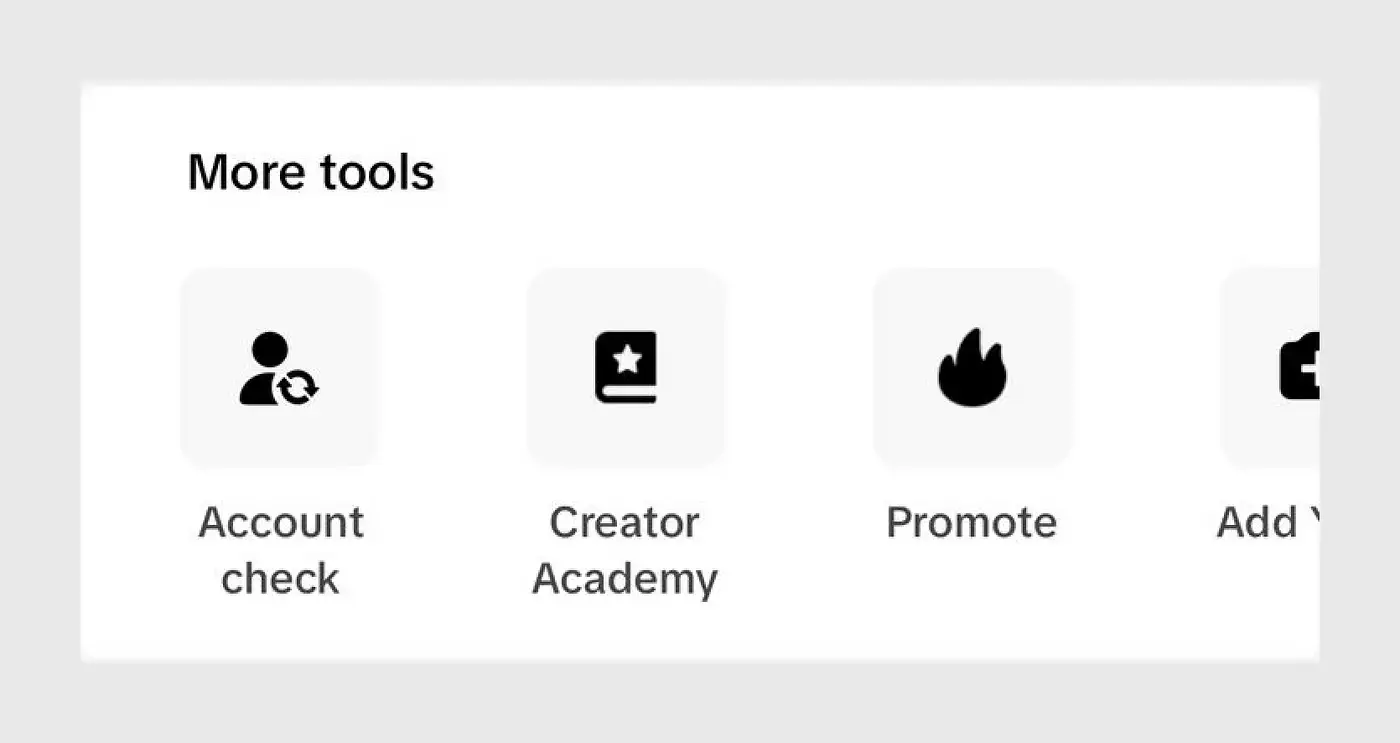This screenshot has width=1400, height=743.
Task: Click the word "Academy" below Creator
Action: (x=625, y=579)
